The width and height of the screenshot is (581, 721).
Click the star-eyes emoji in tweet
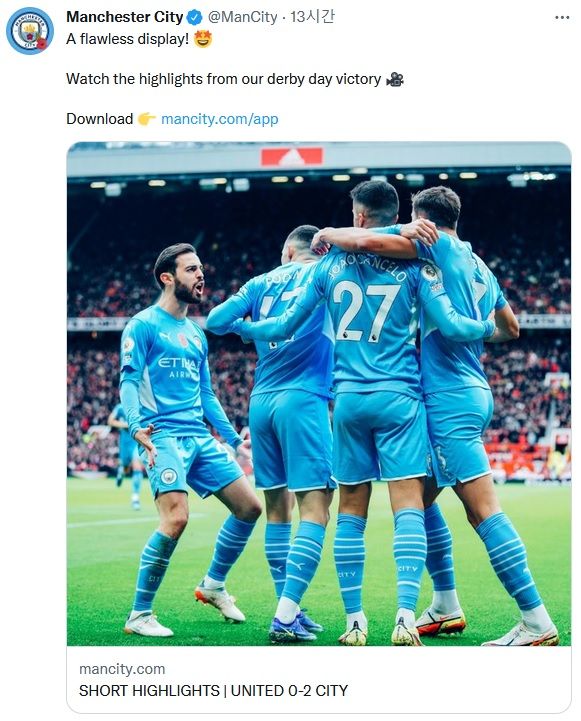203,39
